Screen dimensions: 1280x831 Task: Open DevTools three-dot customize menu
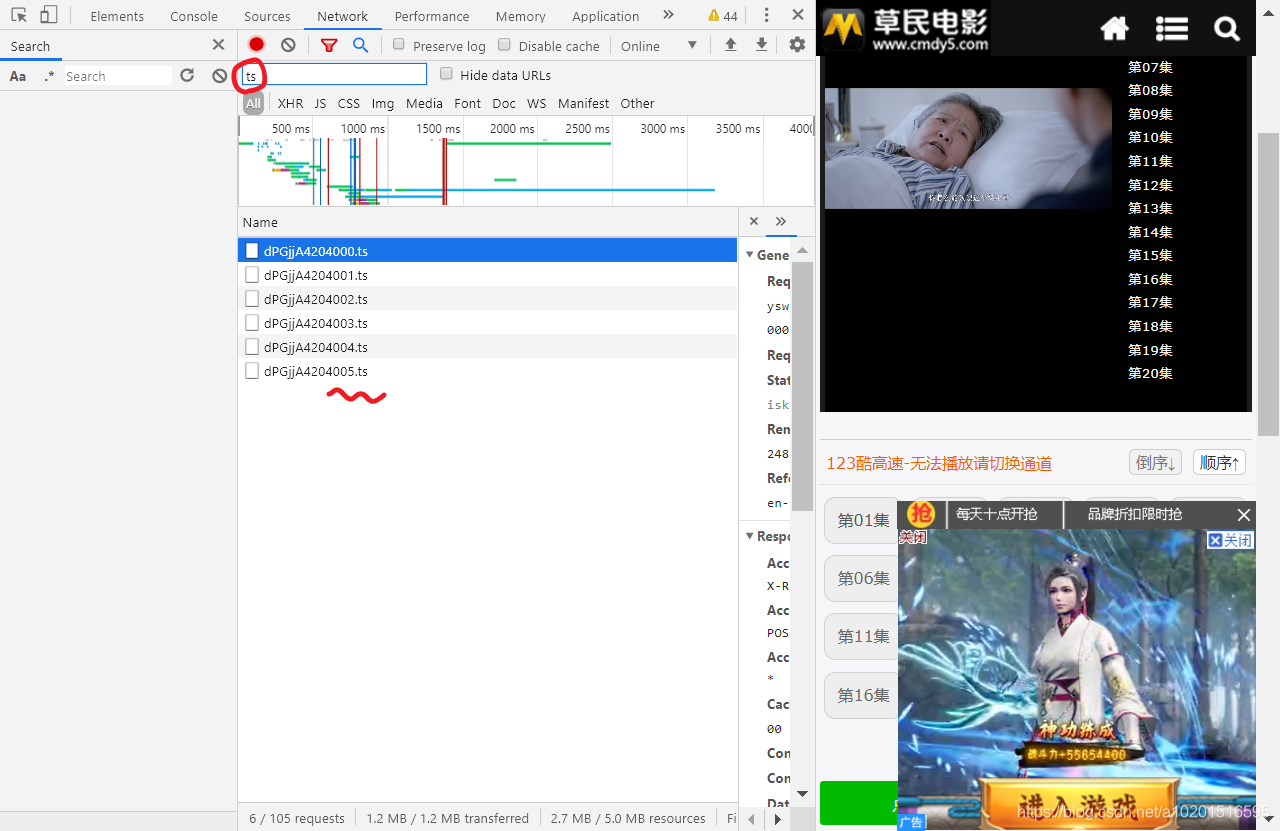click(x=767, y=15)
